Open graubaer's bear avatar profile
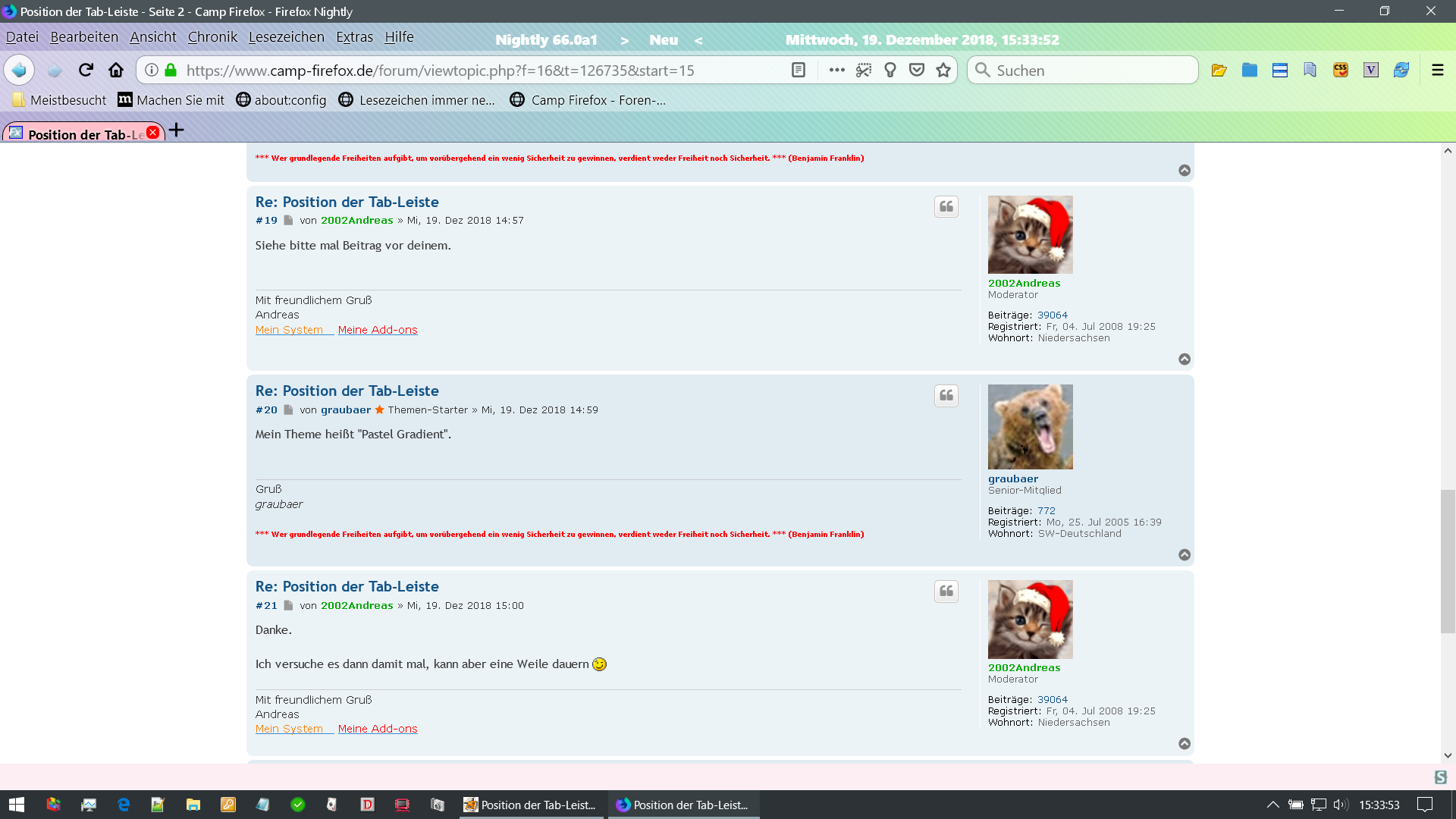 (x=1030, y=427)
